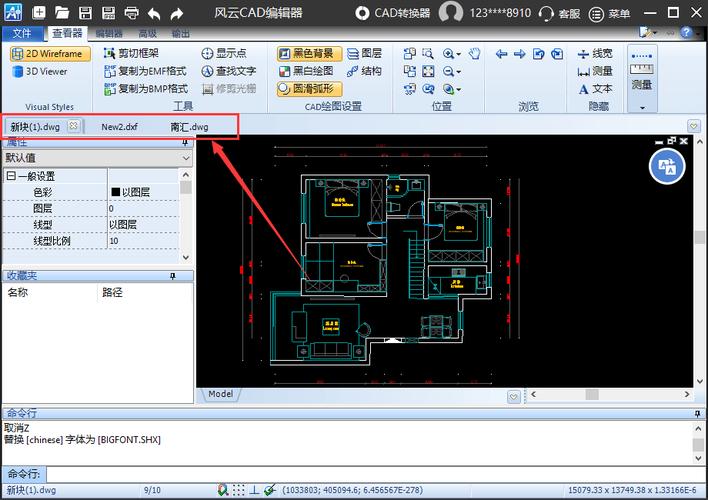Click the CAD转换器 converter button
This screenshot has width=708, height=500.
click(393, 13)
